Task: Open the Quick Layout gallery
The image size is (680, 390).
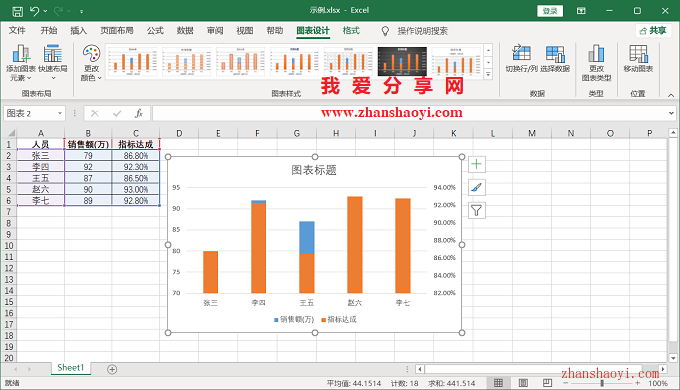Action: (x=52, y=63)
